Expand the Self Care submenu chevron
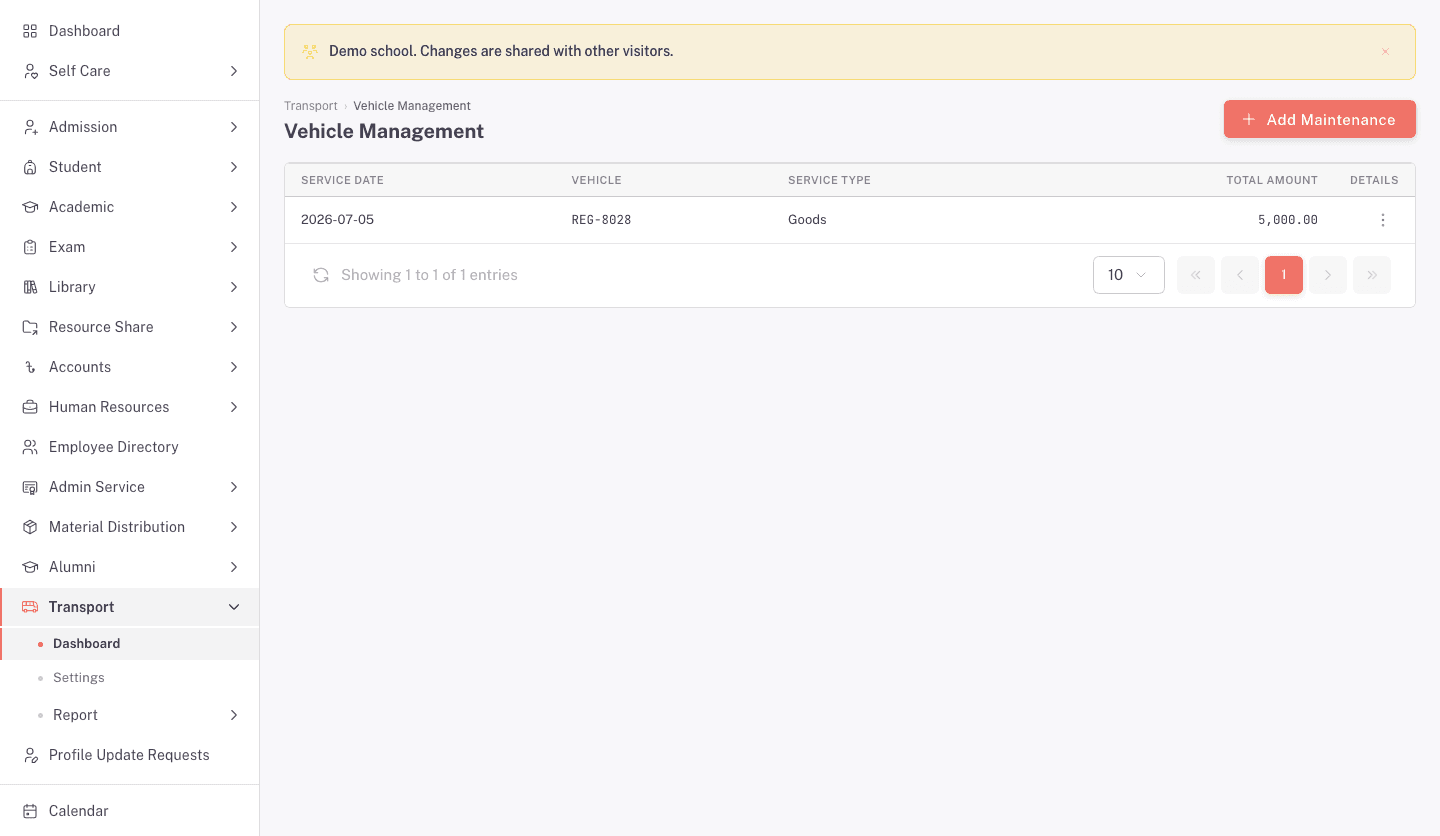Viewport: 1440px width, 836px height. click(x=234, y=71)
